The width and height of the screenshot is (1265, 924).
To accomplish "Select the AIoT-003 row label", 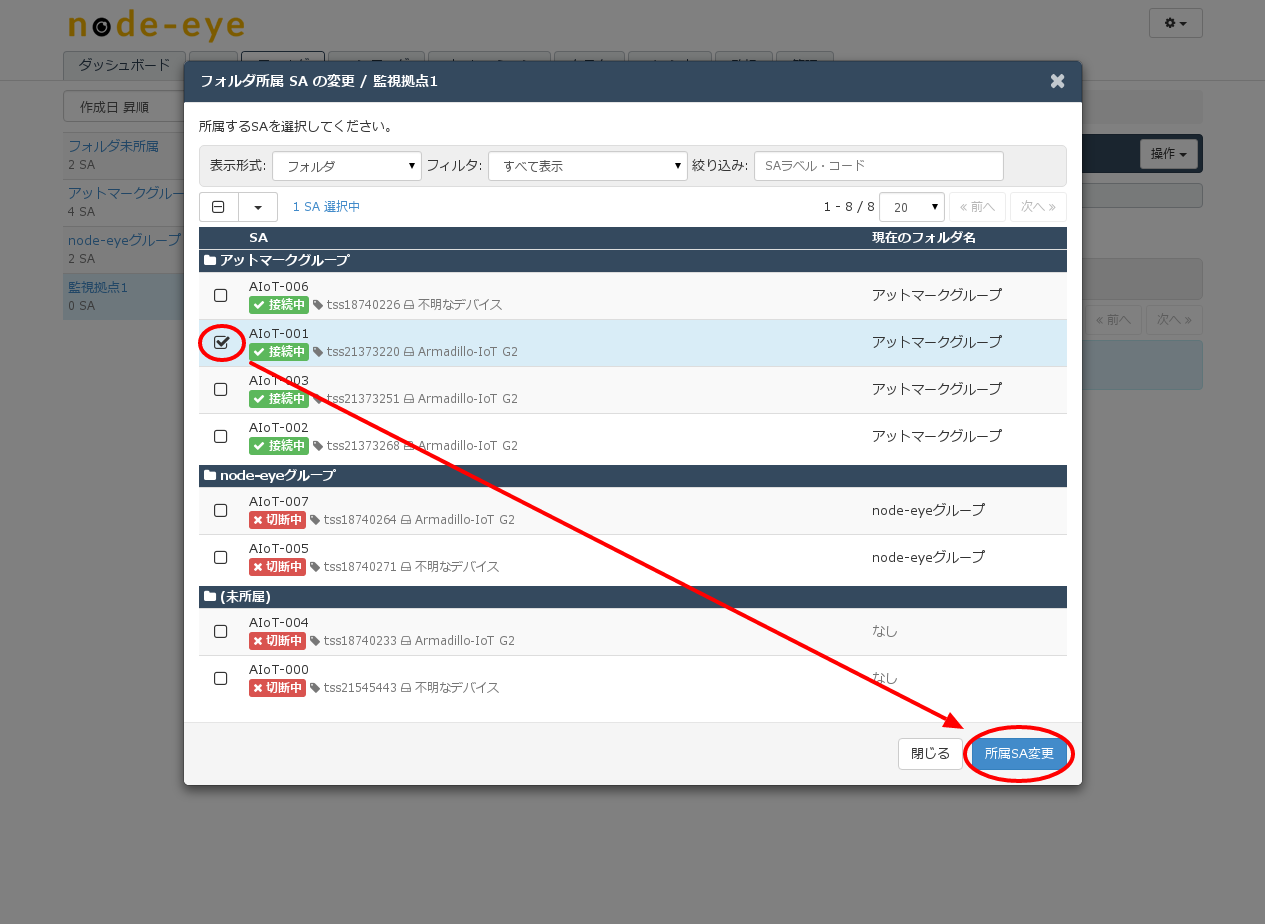I will pyautogui.click(x=279, y=381).
